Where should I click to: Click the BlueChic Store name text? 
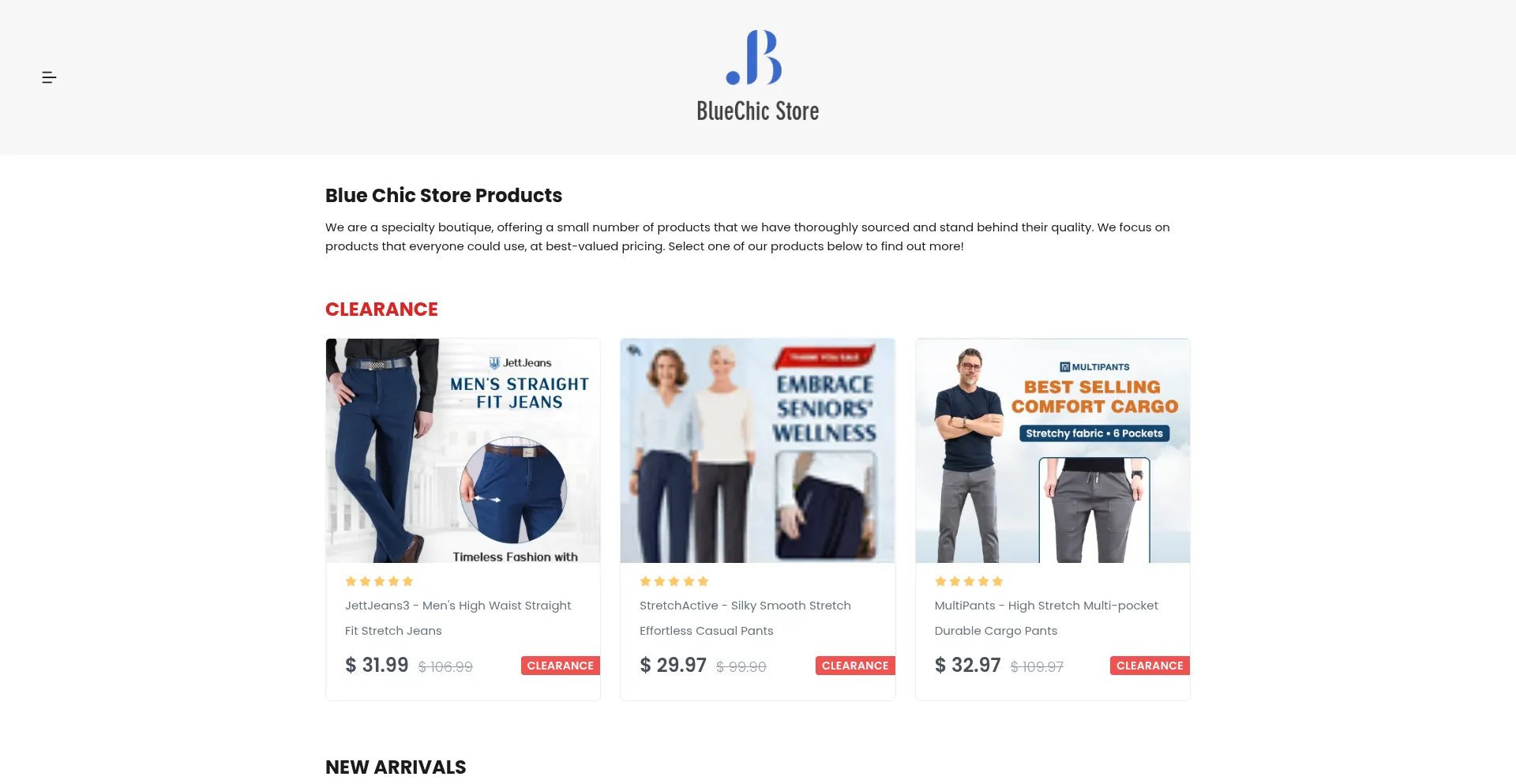point(757,111)
